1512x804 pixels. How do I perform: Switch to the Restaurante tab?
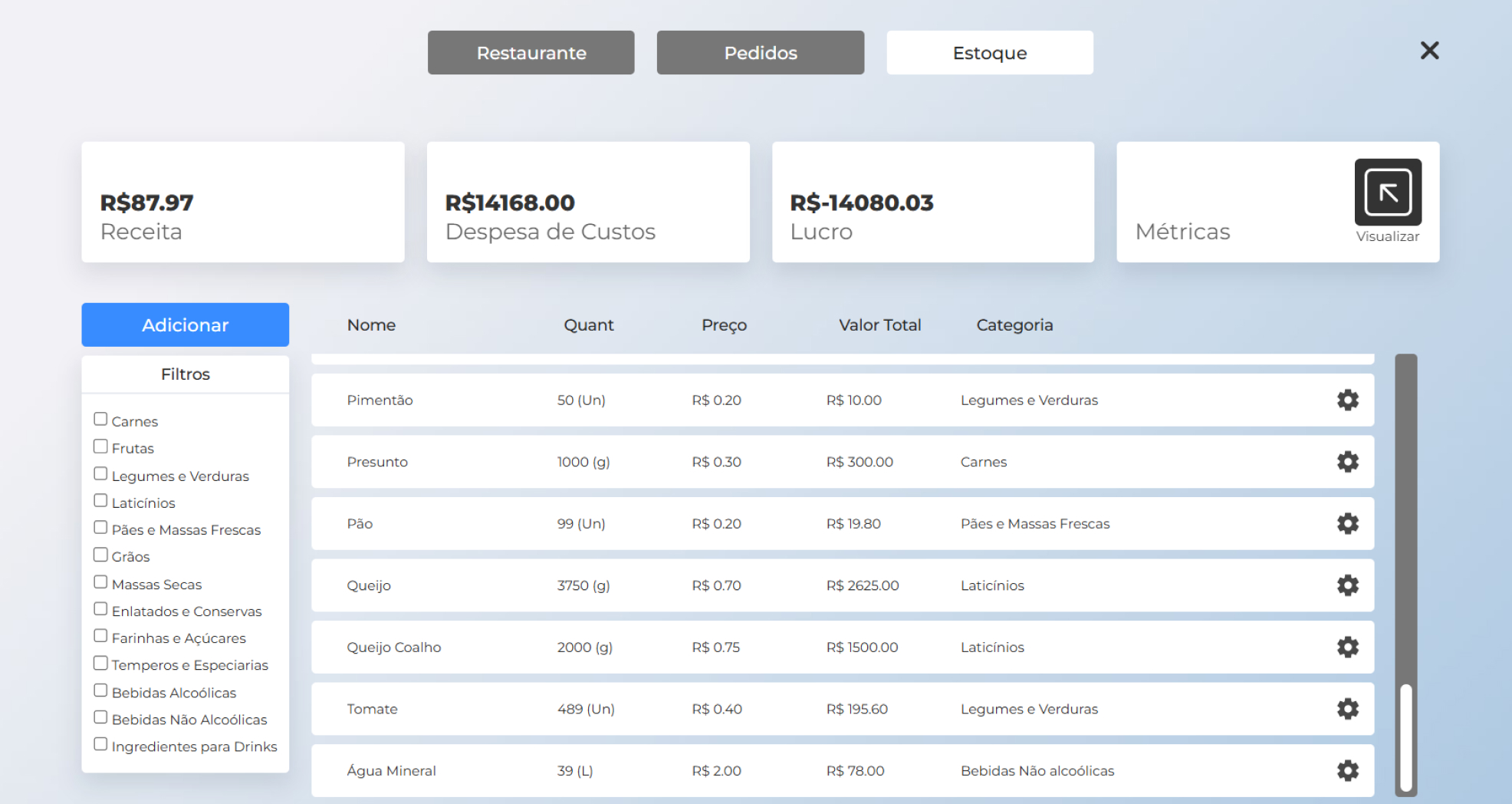coord(531,52)
